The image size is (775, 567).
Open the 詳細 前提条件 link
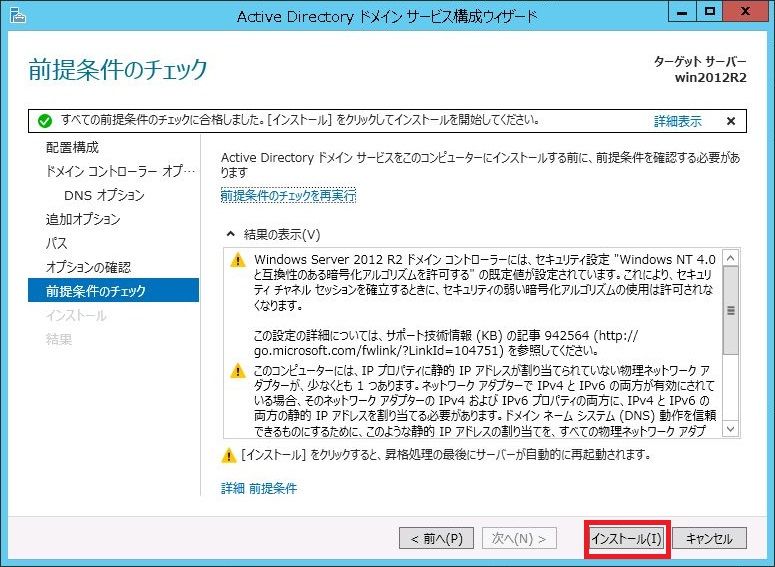(x=258, y=488)
